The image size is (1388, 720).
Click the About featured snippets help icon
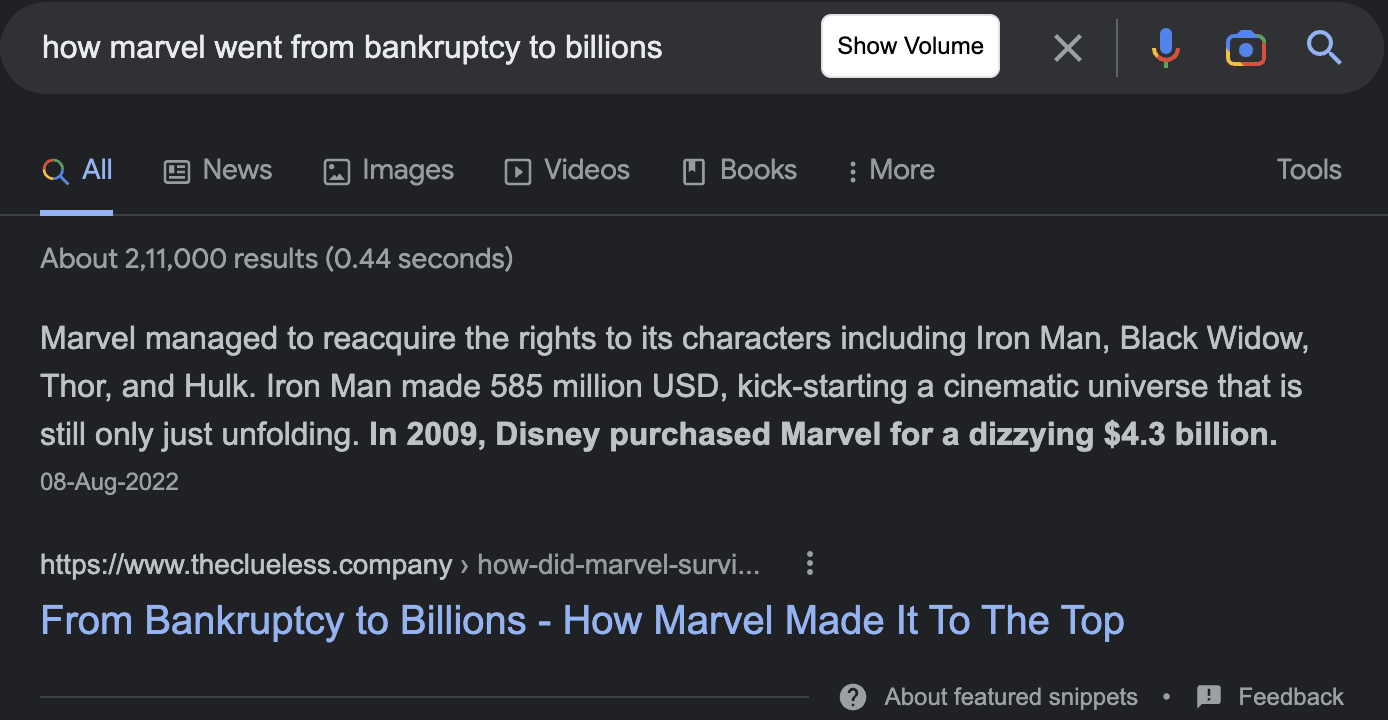click(x=853, y=697)
